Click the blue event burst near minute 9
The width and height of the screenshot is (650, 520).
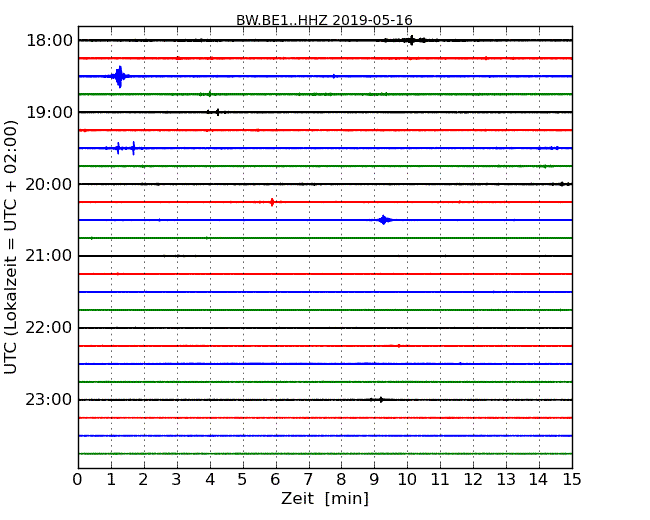click(384, 220)
